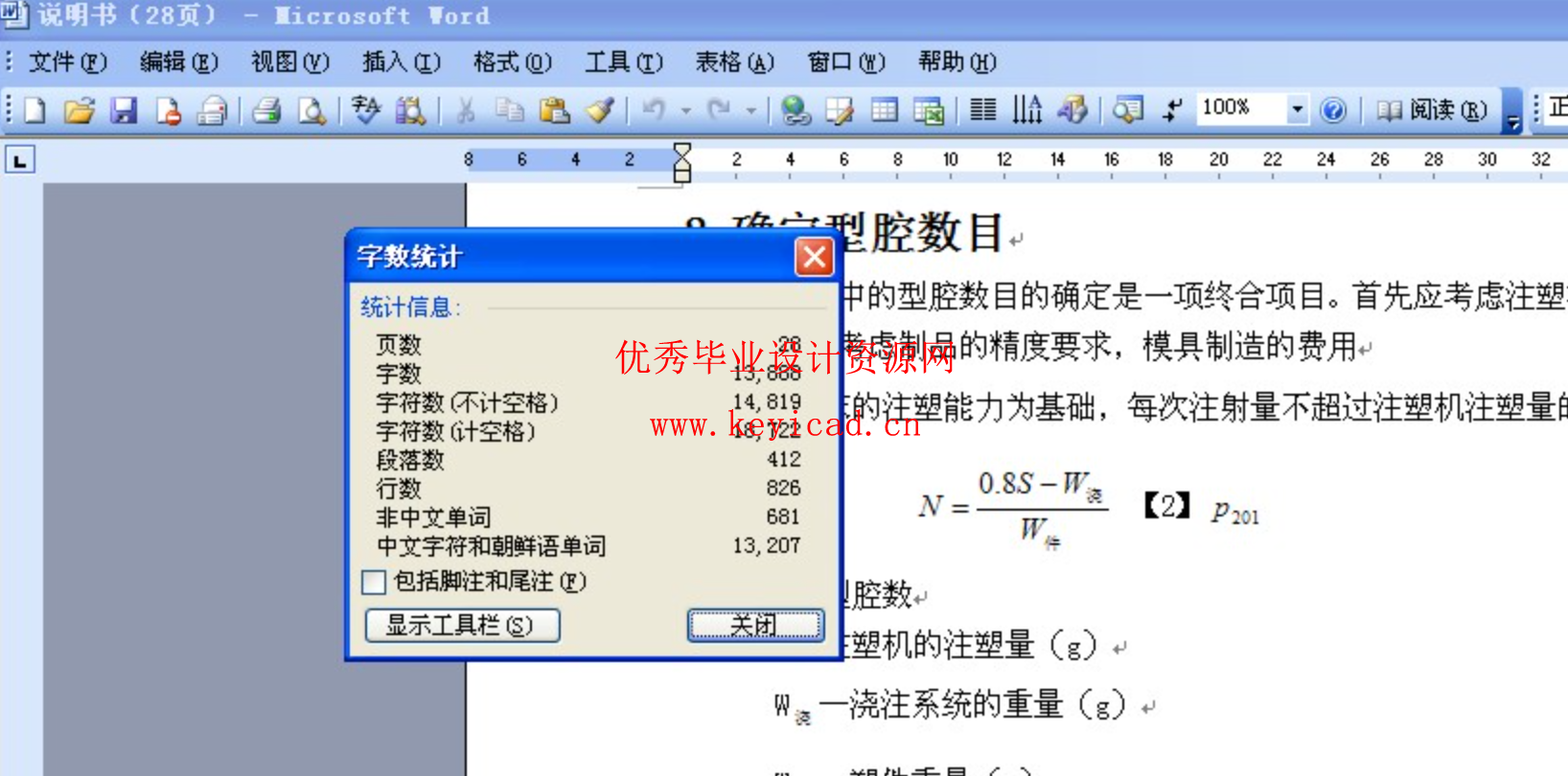Click the Insert Table icon
Image resolution: width=1568 pixels, height=776 pixels.
tap(884, 111)
